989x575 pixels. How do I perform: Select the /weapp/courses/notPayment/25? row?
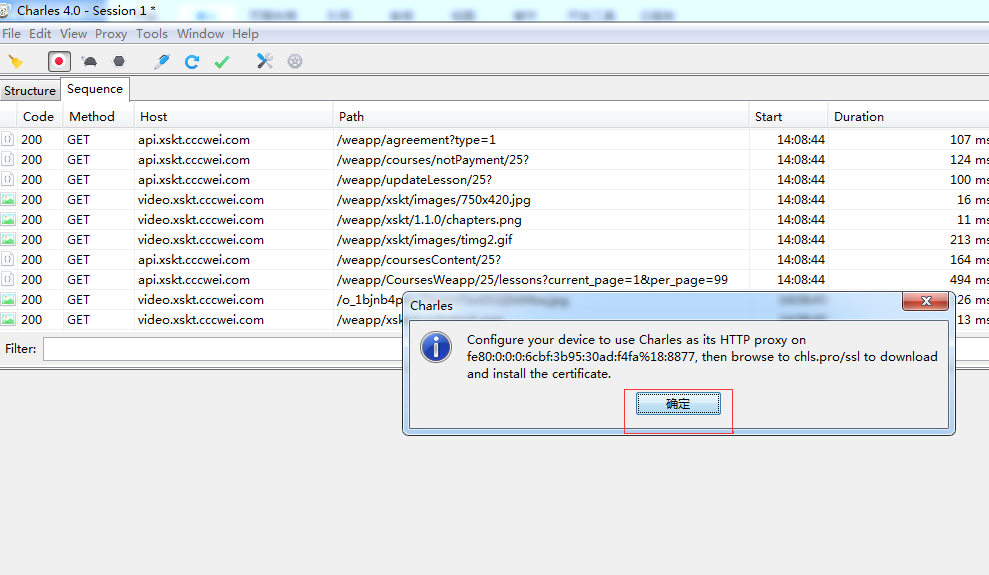point(494,160)
